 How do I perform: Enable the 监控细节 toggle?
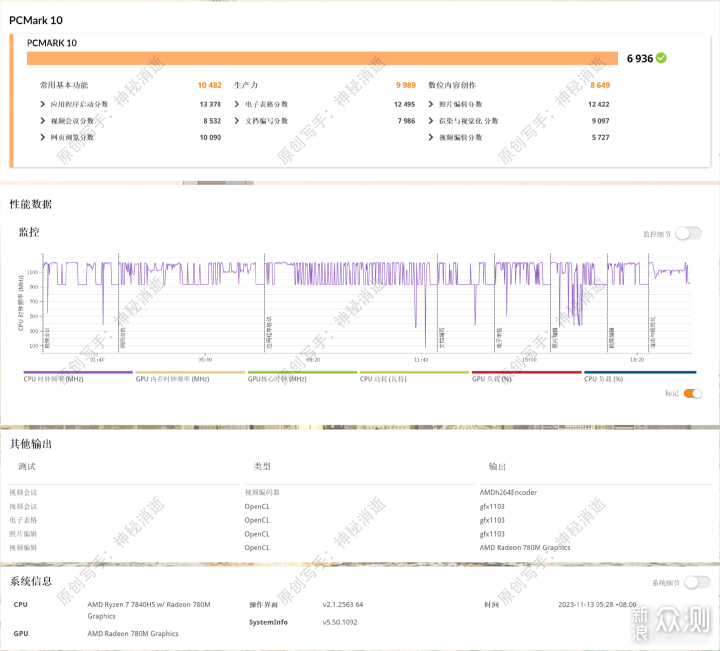click(x=688, y=234)
